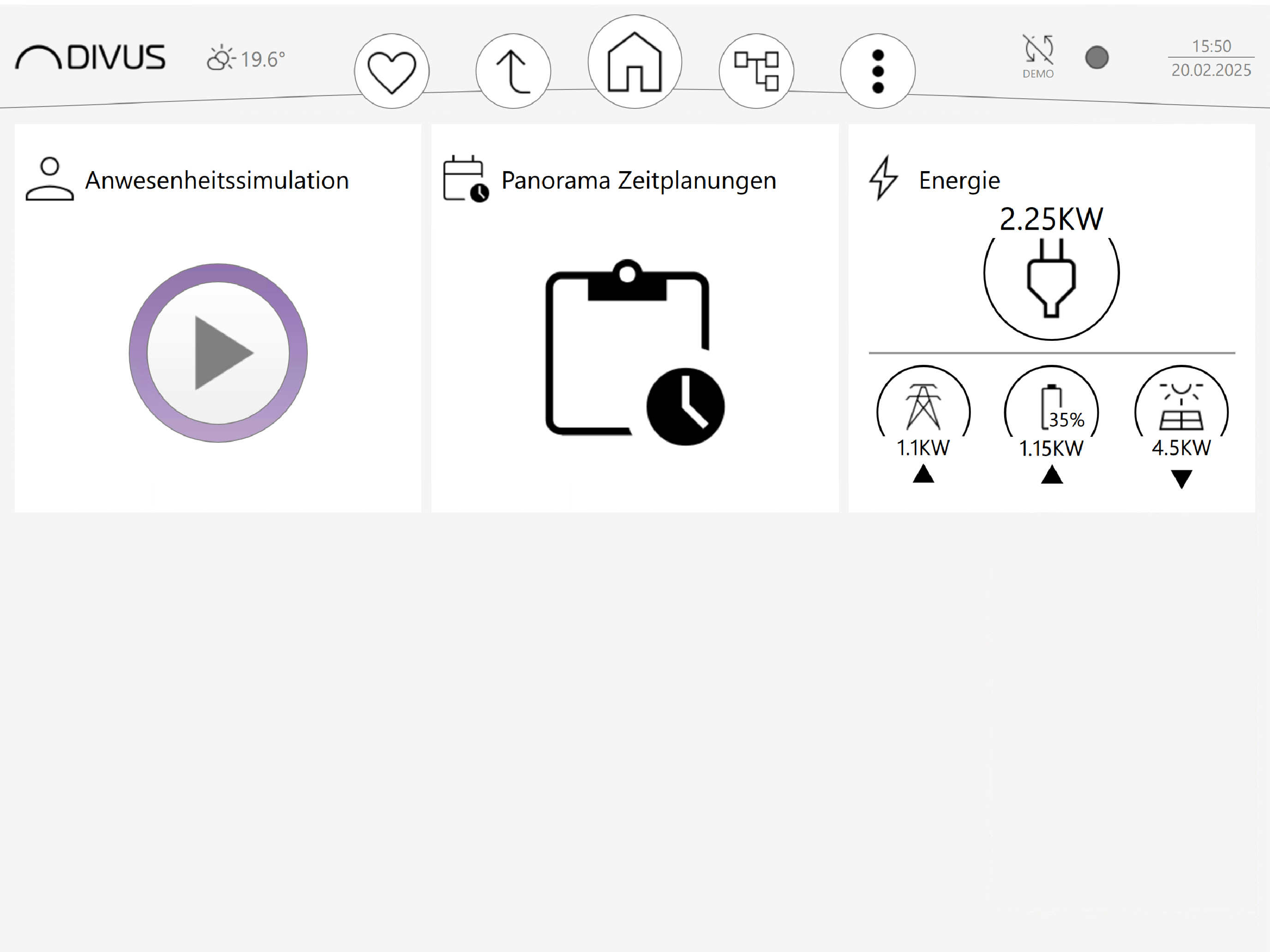The width and height of the screenshot is (1270, 952).
Task: Click the Panorama Zeitplanungen title
Action: [638, 180]
